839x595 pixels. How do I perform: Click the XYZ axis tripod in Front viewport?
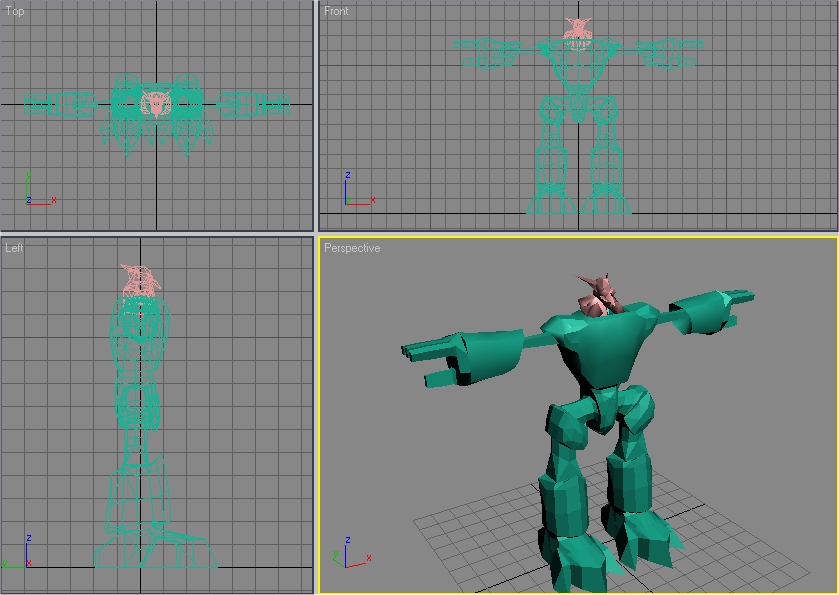(359, 189)
